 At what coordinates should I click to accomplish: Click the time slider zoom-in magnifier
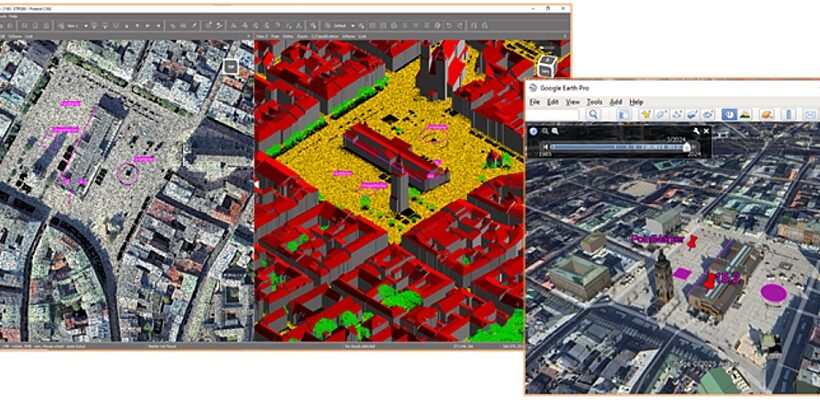[x=555, y=131]
